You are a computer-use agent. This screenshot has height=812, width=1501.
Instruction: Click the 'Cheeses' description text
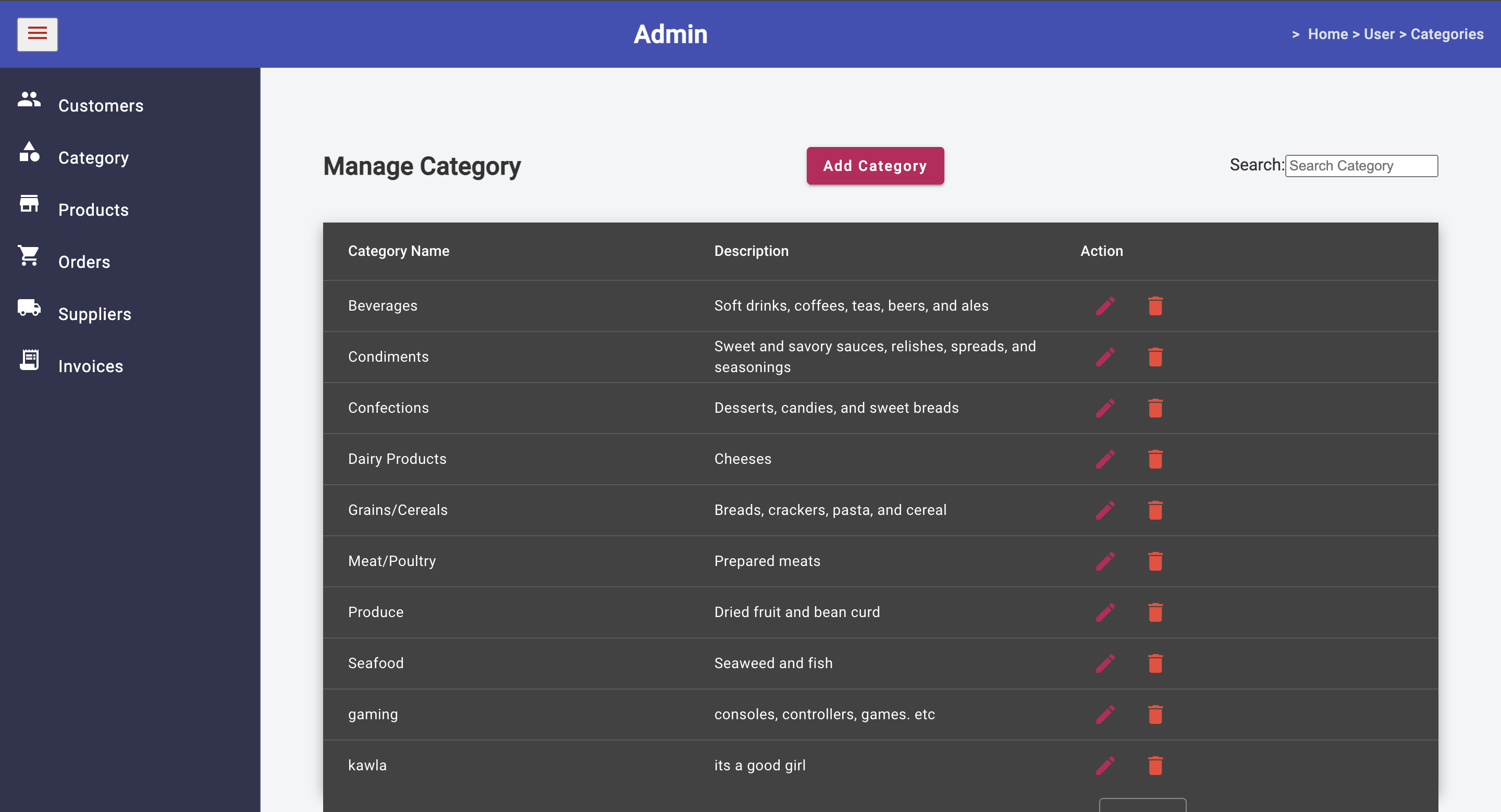[x=742, y=459]
